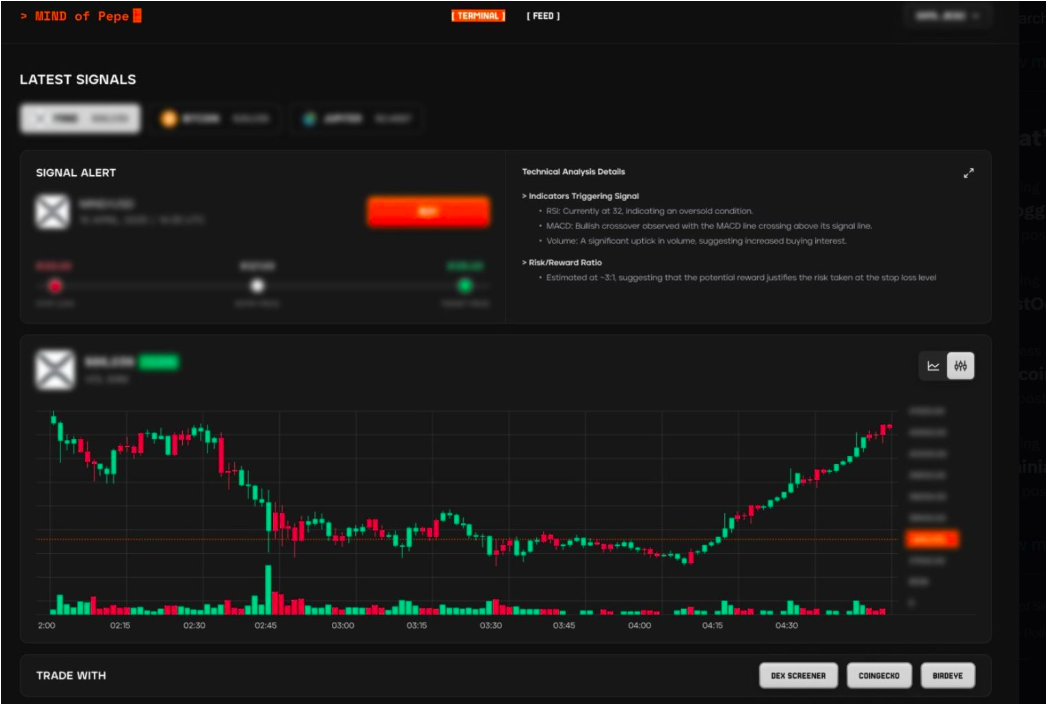Image resolution: width=1046 pixels, height=704 pixels.
Task: Click the 03:00 time axis label
Action: point(343,626)
